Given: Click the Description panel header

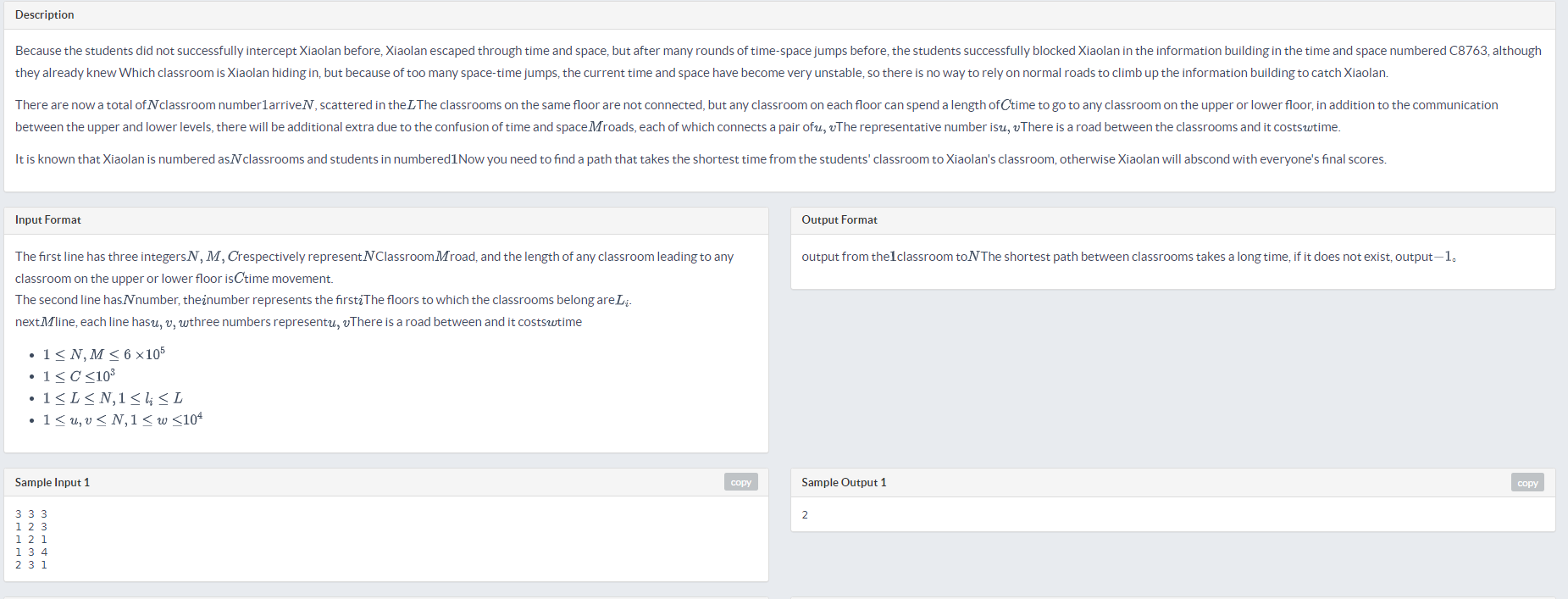Looking at the screenshot, I should coord(44,14).
